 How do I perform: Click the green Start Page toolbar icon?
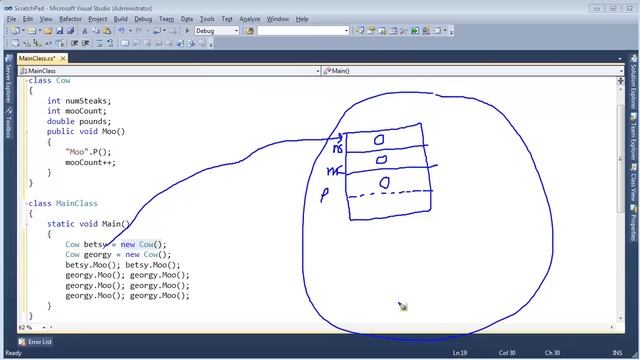pyautogui.click(x=415, y=31)
